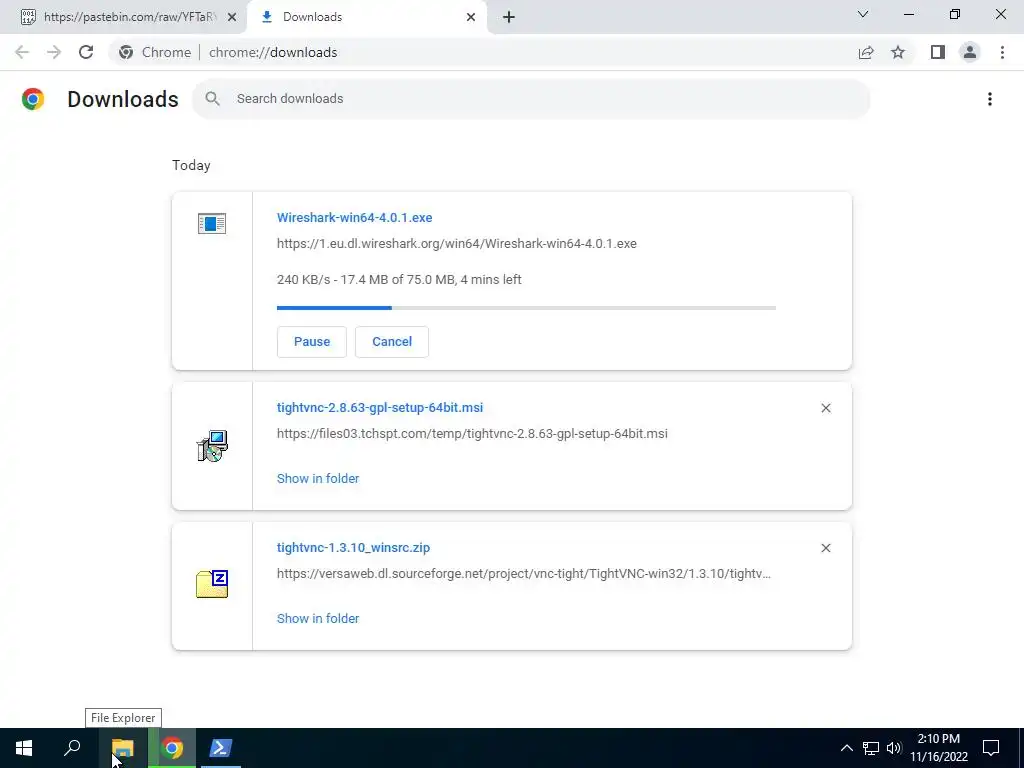Show hidden system tray icons
Viewport: 1024px width, 768px height.
coord(846,748)
